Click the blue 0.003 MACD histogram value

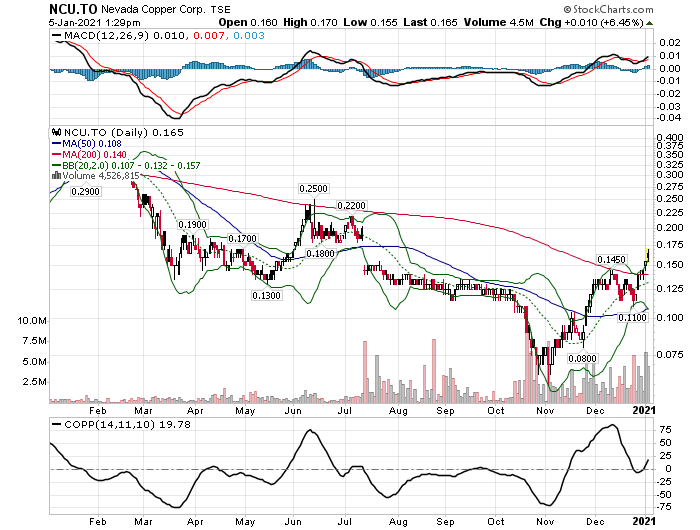click(x=249, y=36)
